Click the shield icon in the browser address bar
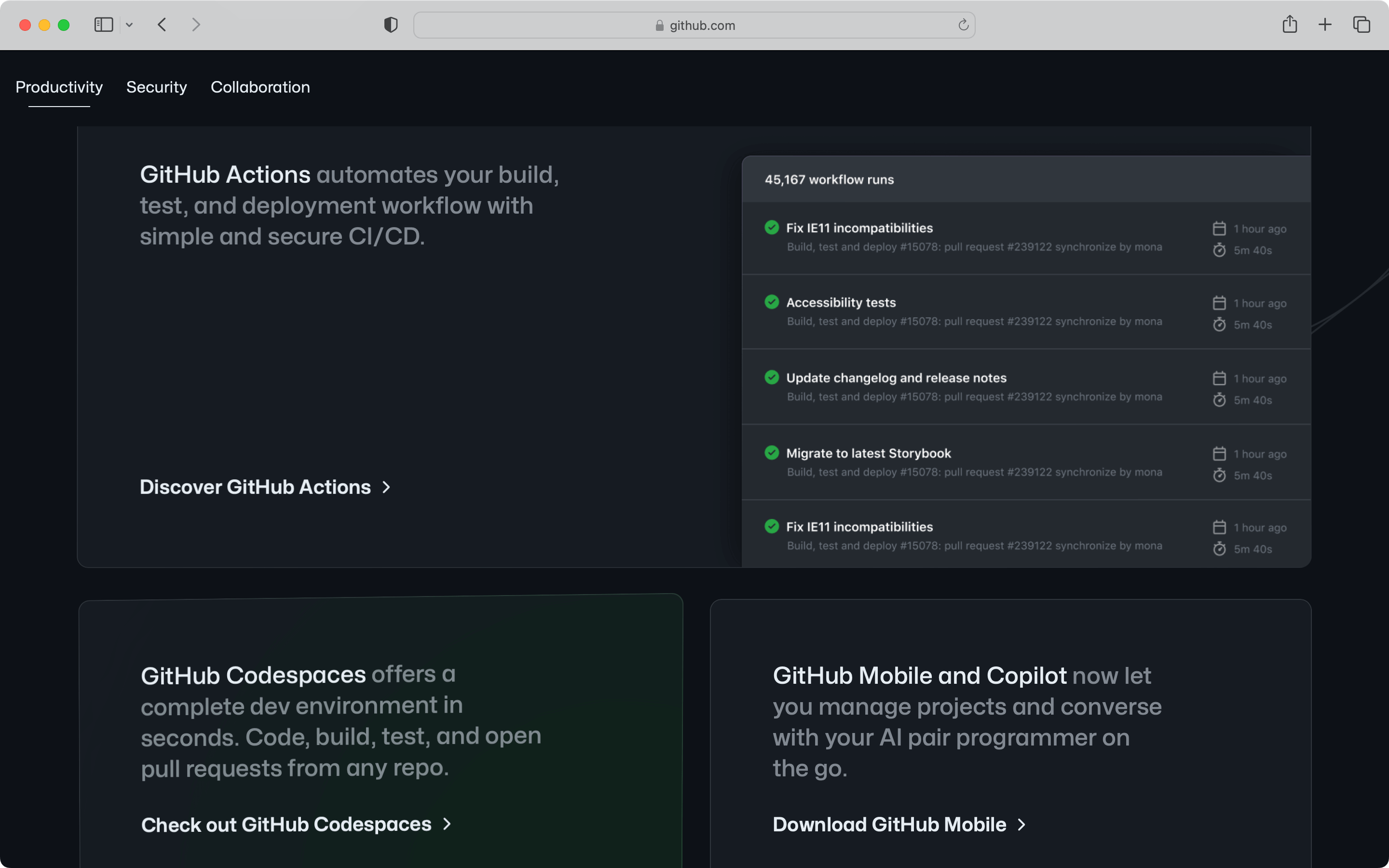This screenshot has height=868, width=1389. 390,24
